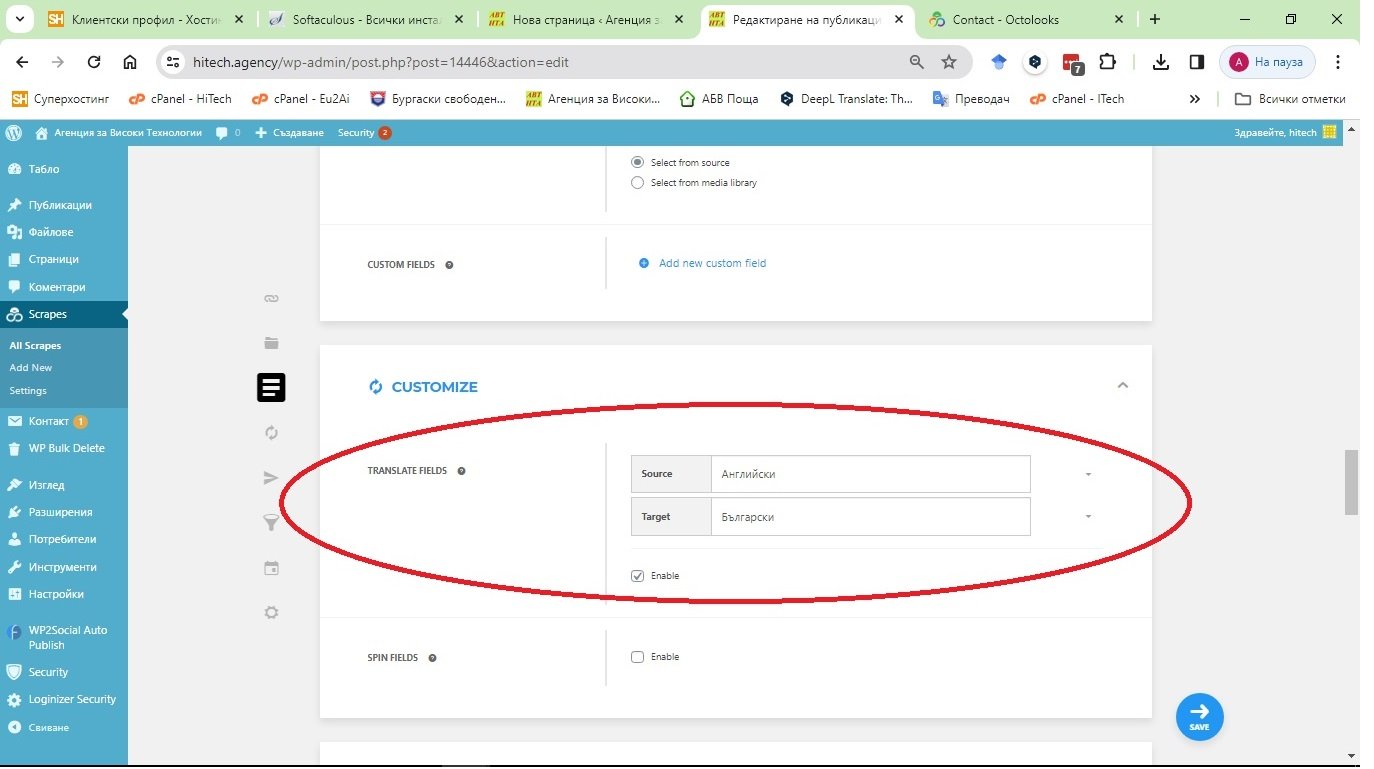This screenshot has height=769, width=1374.
Task: Bookmark this page with the star icon
Action: pos(949,62)
